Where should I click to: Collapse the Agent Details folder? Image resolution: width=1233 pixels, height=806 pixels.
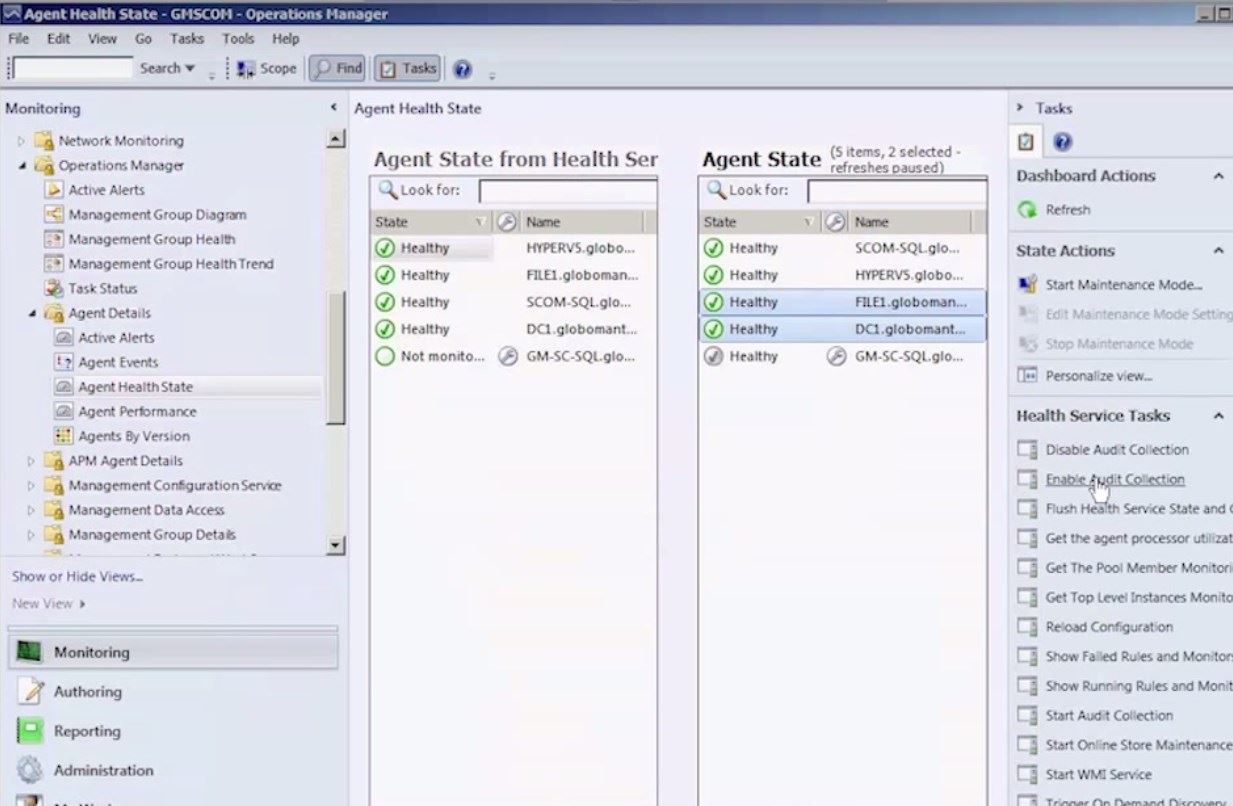point(32,313)
